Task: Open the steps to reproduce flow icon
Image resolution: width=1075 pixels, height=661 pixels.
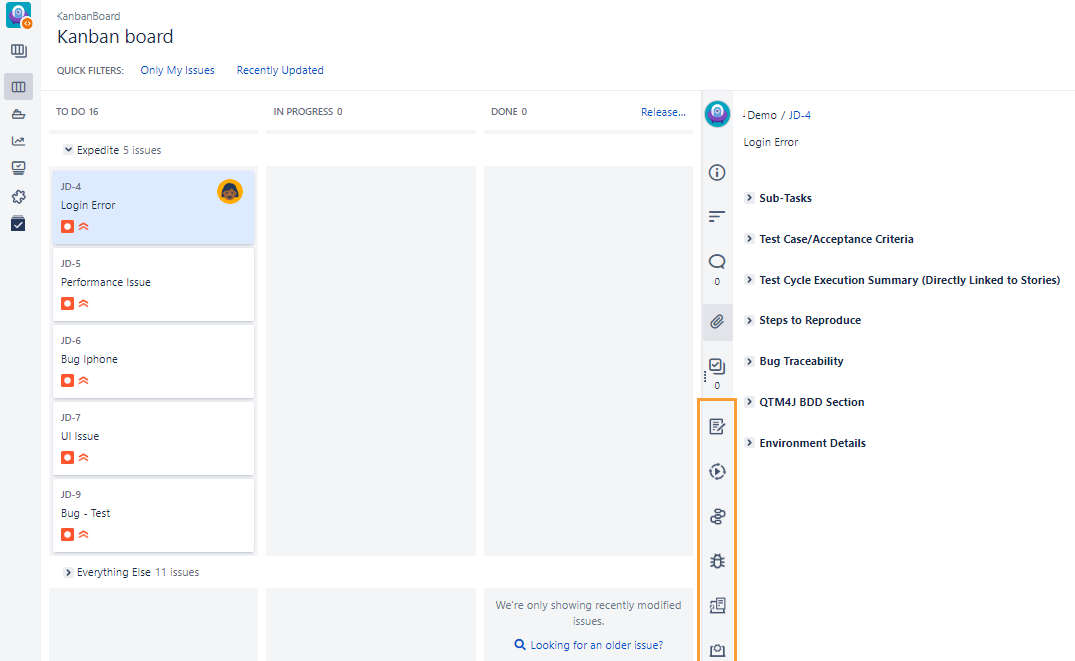Action: [x=717, y=516]
